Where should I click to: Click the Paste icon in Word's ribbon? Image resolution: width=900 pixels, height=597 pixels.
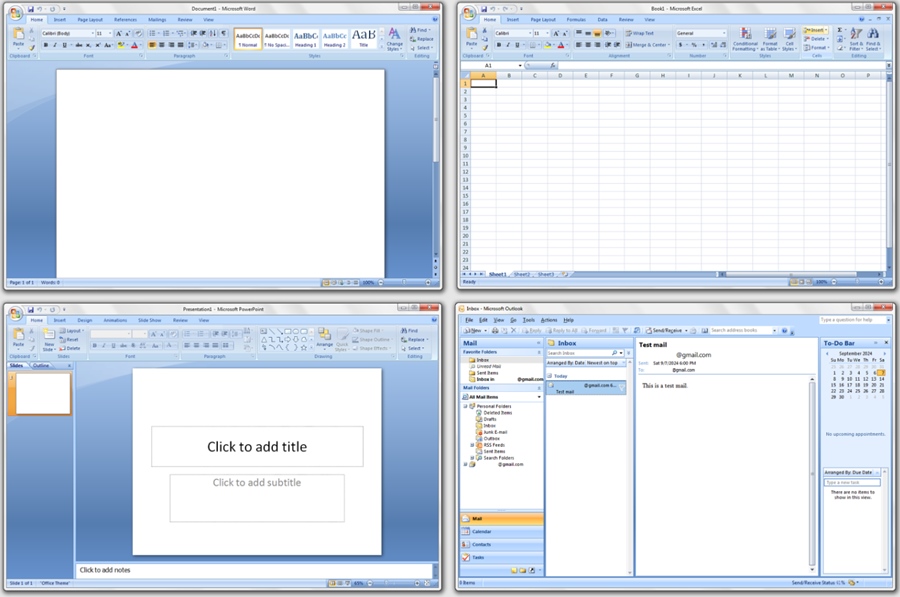coord(18,36)
